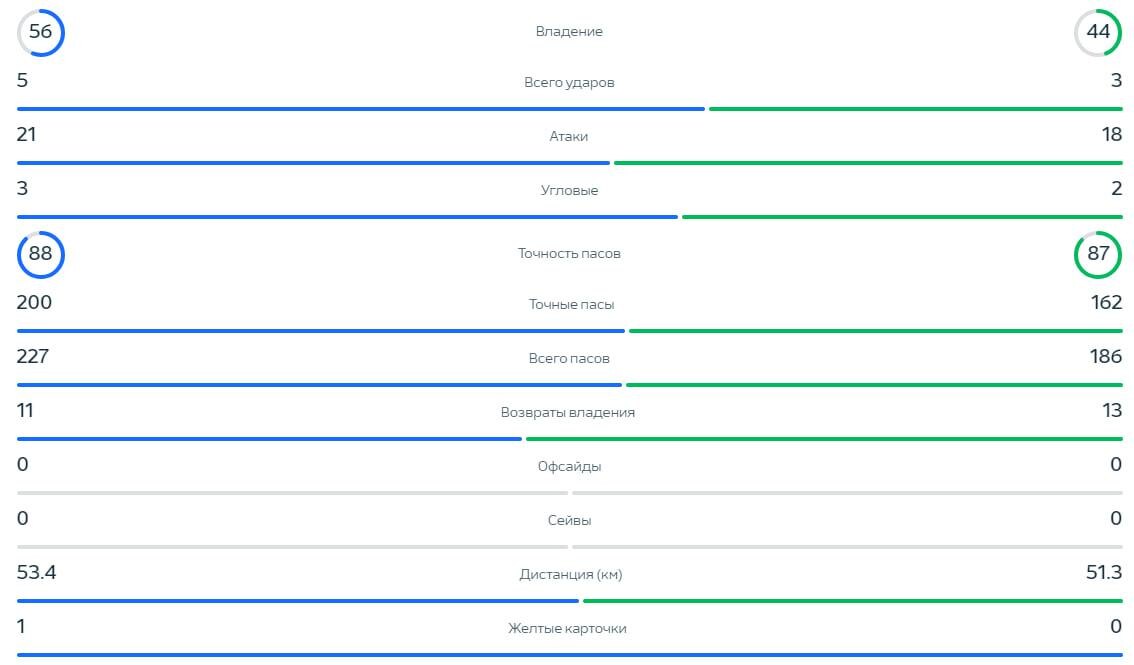This screenshot has width=1134, height=665.
Task: Select the Точность пасов label
Action: point(569,254)
